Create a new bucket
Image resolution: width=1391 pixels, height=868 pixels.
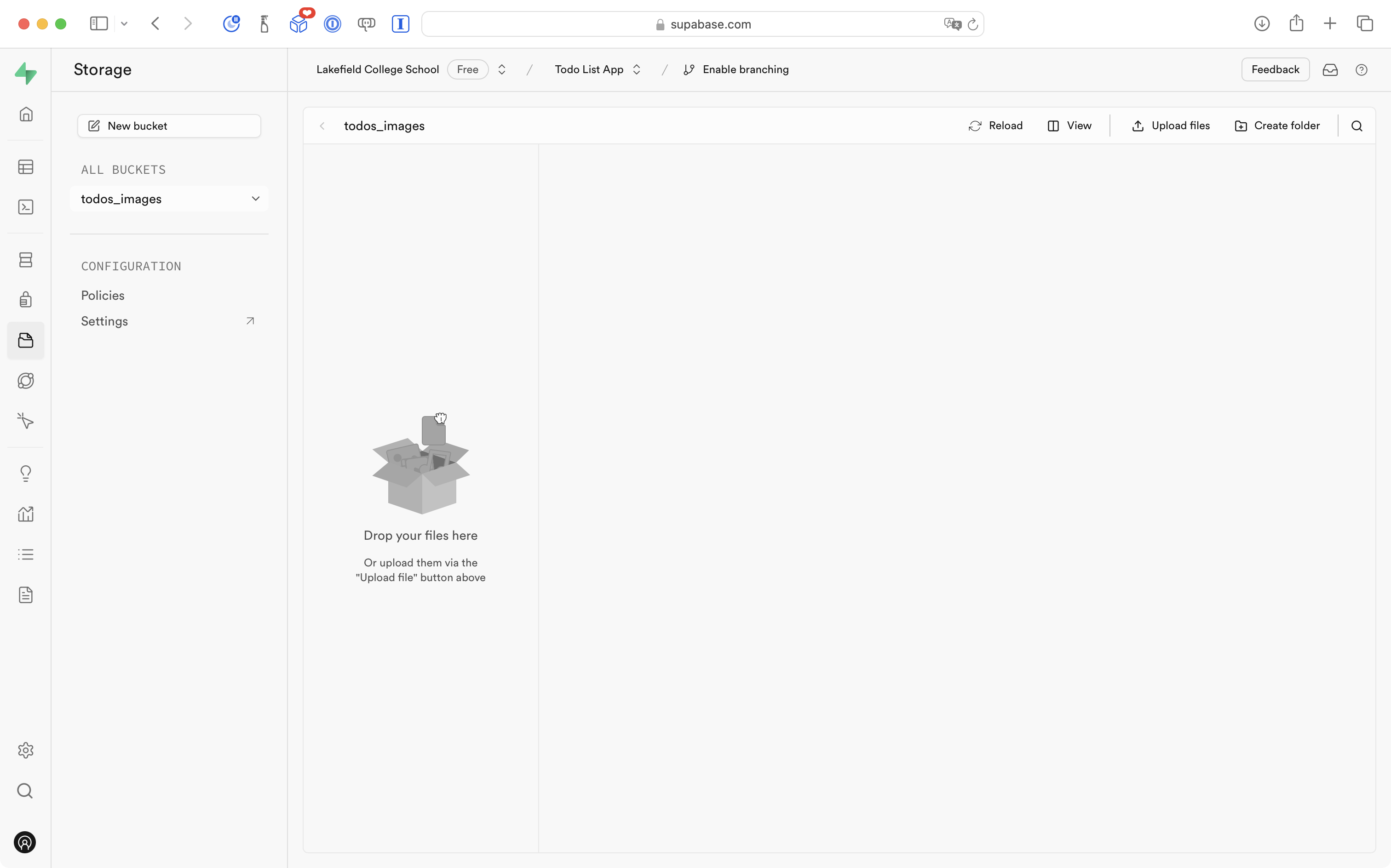[x=168, y=125]
